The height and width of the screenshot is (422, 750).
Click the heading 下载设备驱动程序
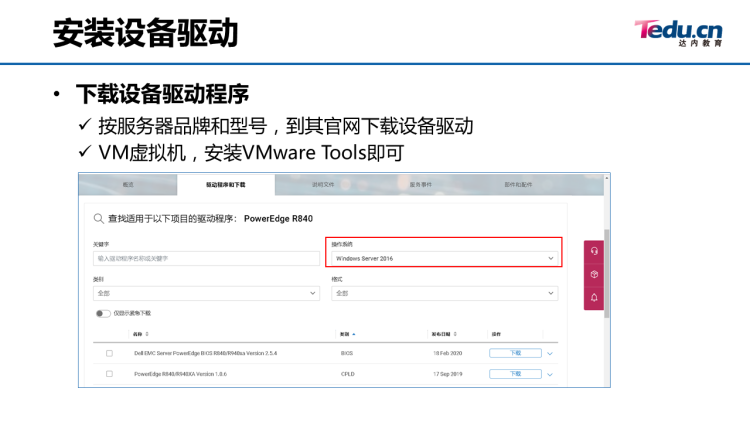pos(163,94)
